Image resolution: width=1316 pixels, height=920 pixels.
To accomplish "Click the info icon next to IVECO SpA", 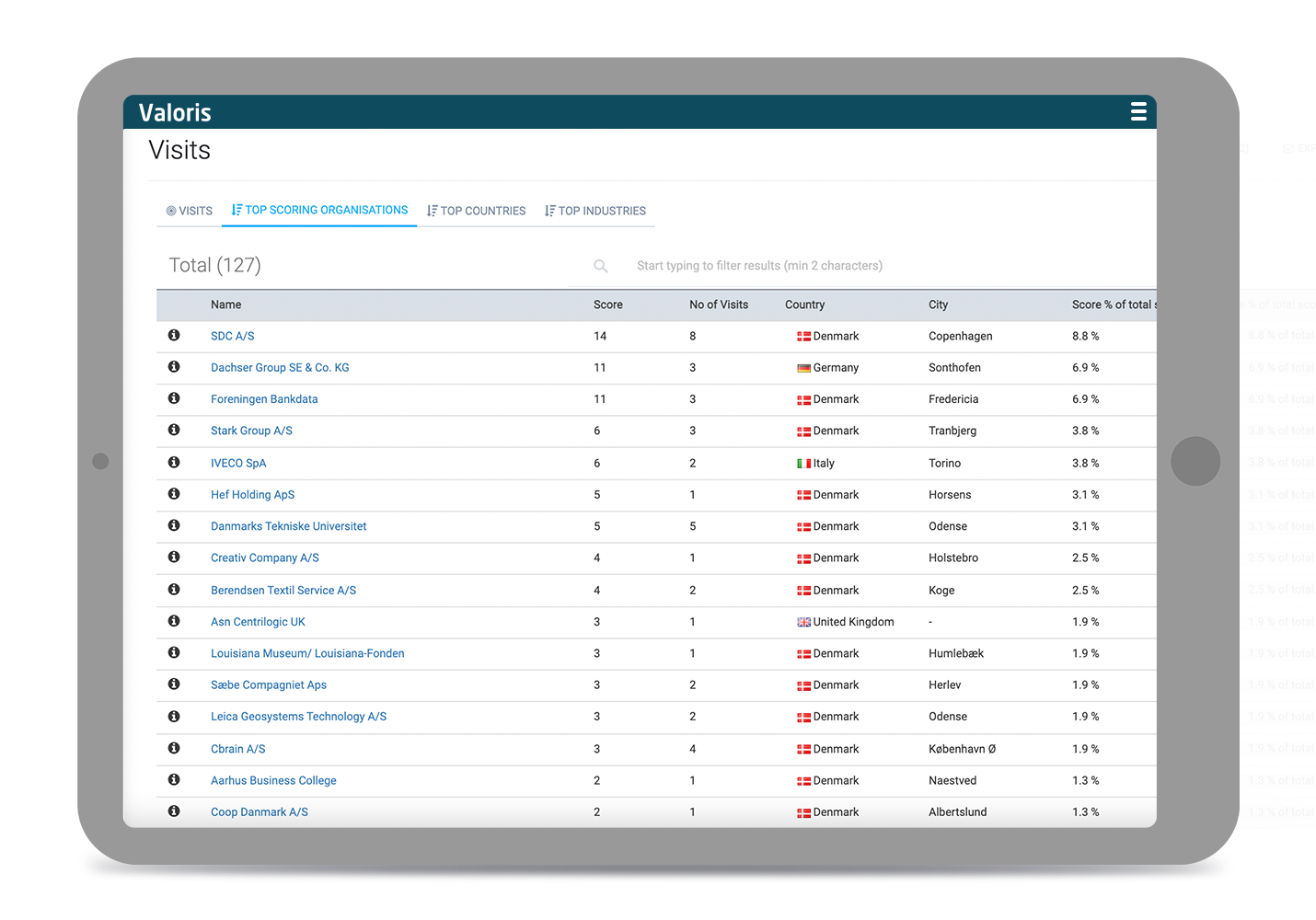I will pos(174,462).
